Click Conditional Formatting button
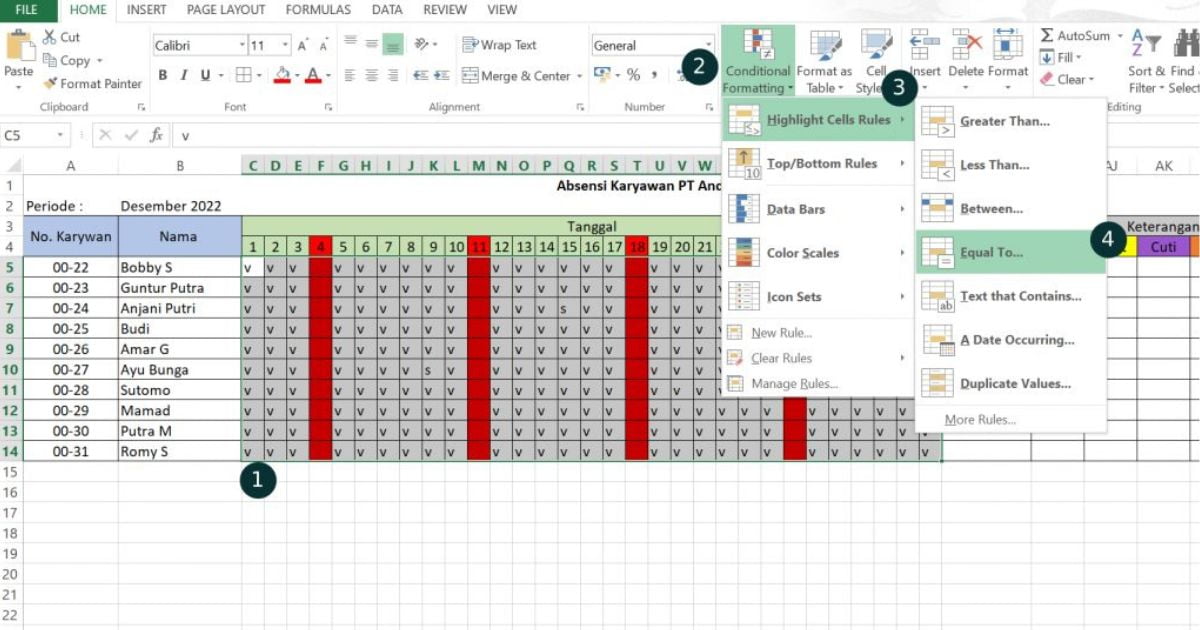This screenshot has height=630, width=1200. [758, 61]
